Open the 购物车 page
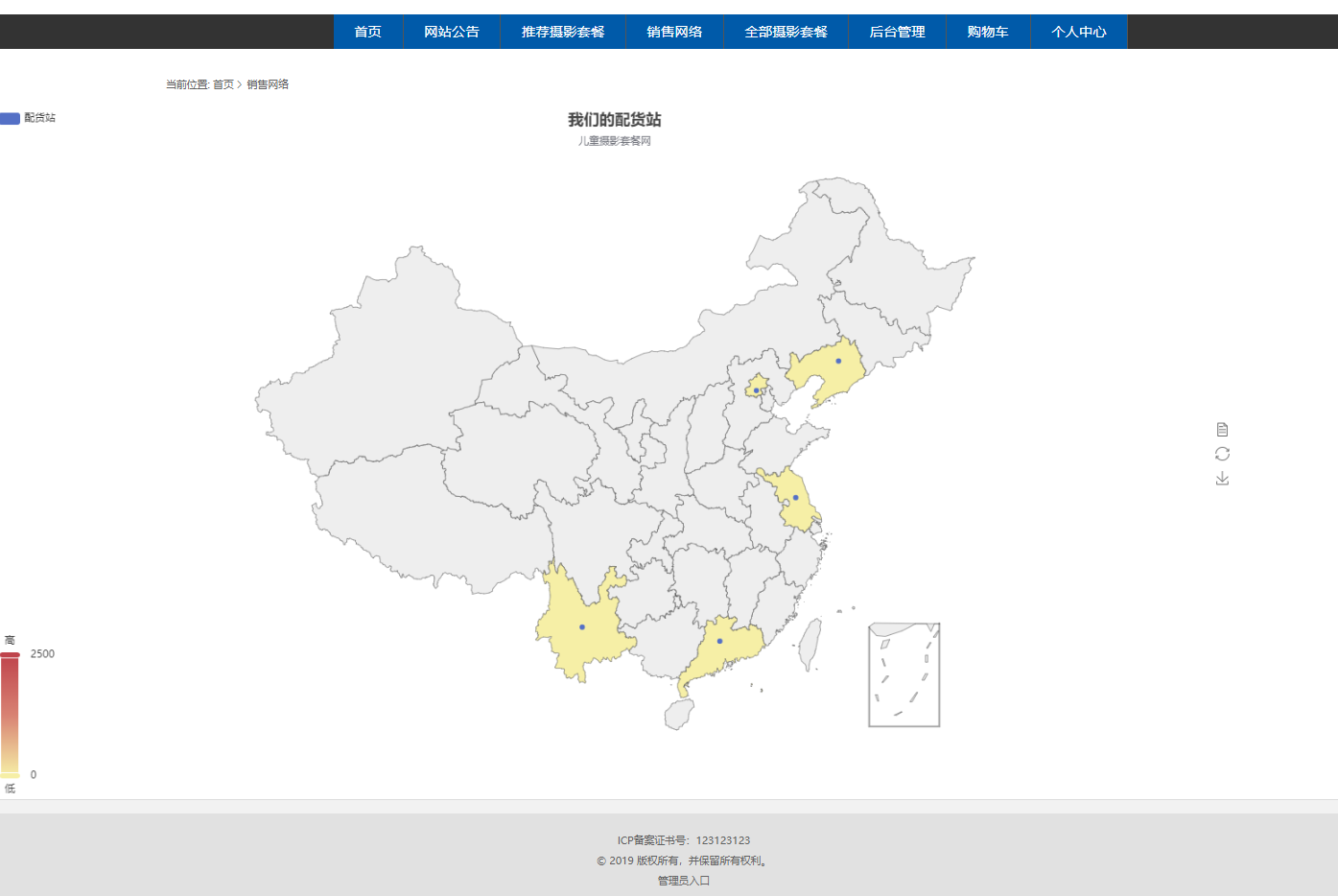 coord(988,32)
